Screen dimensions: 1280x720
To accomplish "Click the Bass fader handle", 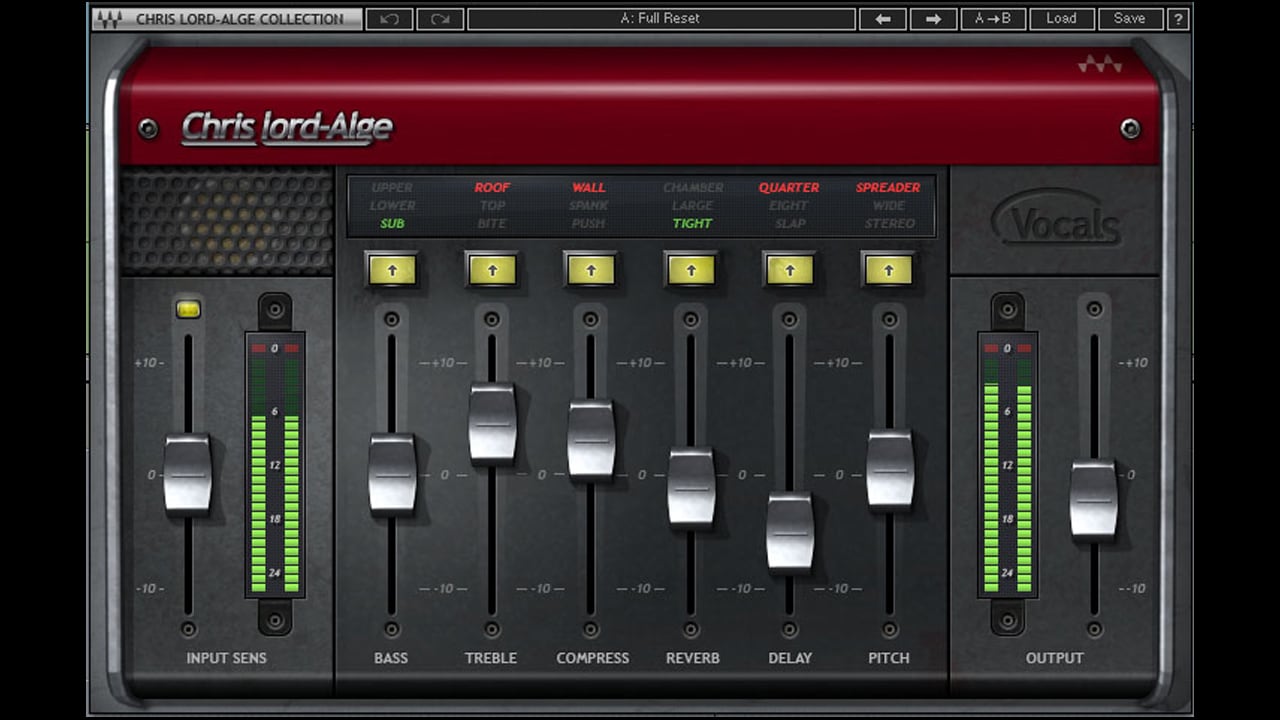I will (x=392, y=474).
